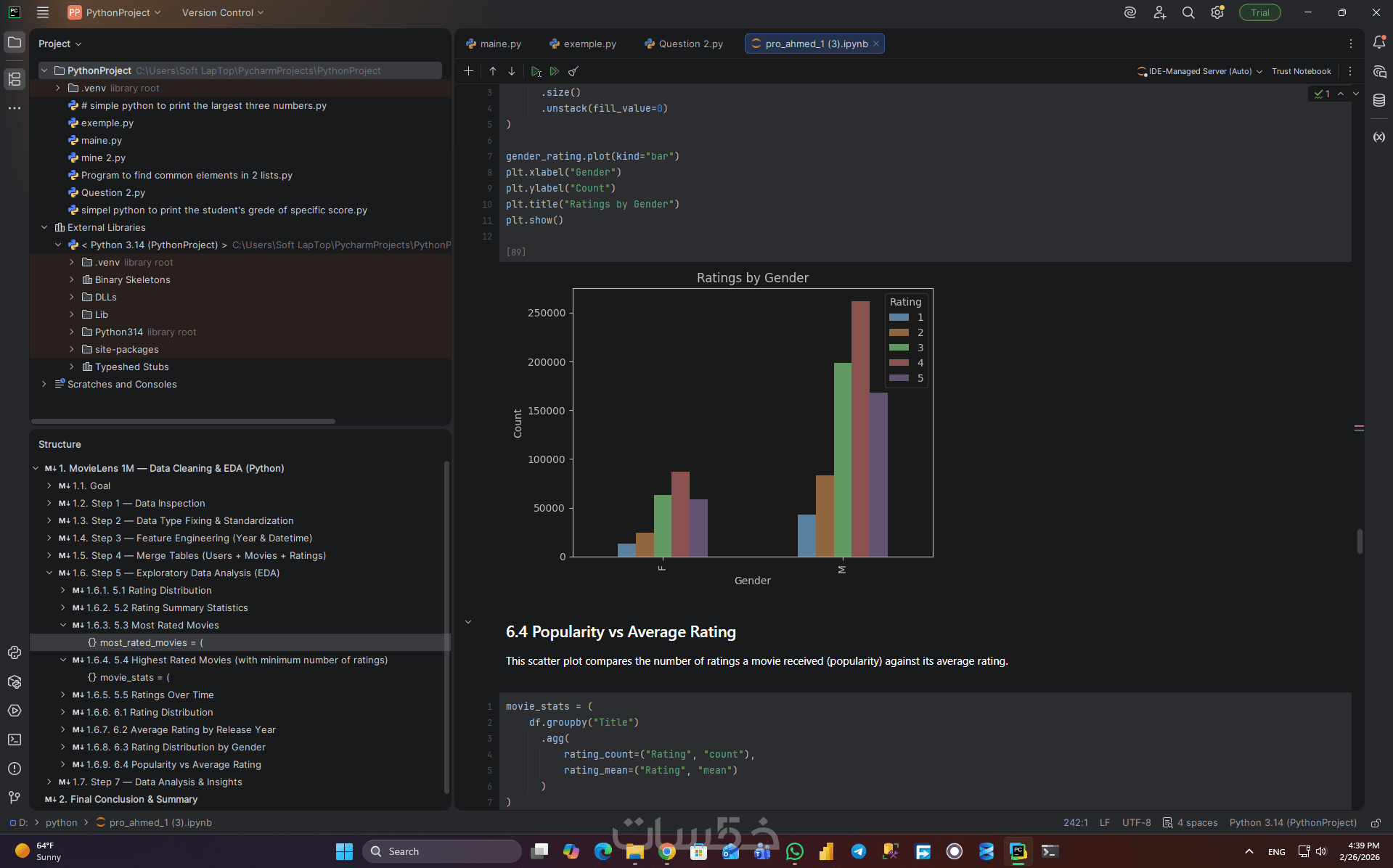This screenshot has height=868, width=1393.
Task: Open the Structure tool window icon
Action: (15, 78)
